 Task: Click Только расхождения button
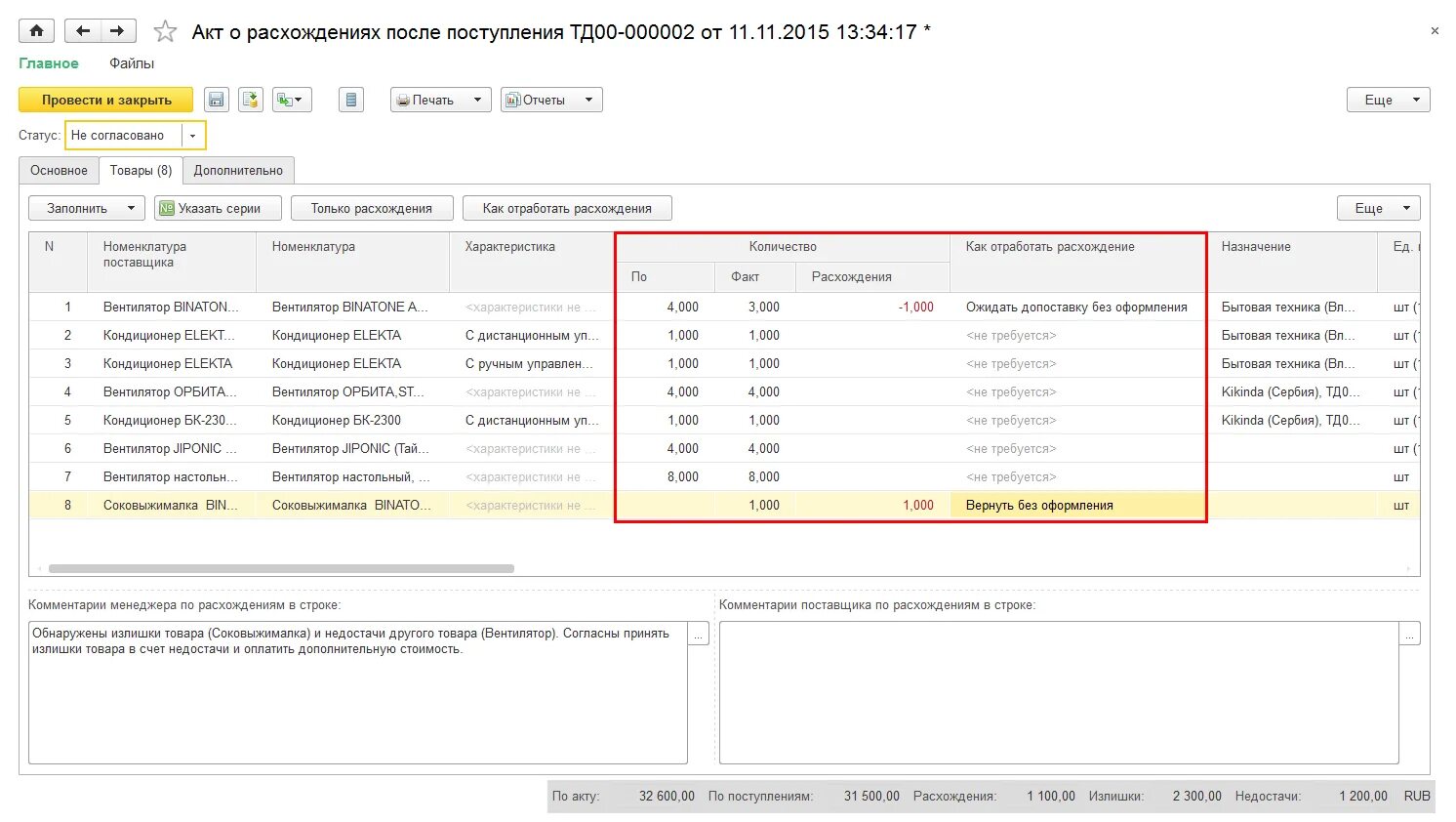[372, 208]
